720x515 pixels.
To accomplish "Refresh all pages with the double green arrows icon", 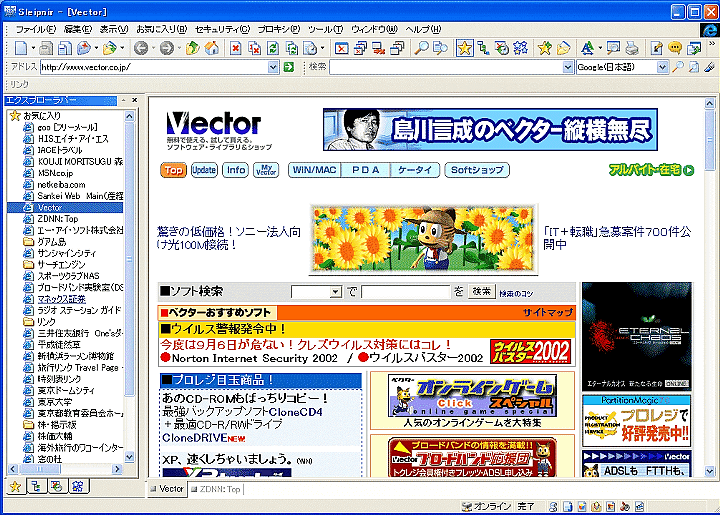I will 292,48.
